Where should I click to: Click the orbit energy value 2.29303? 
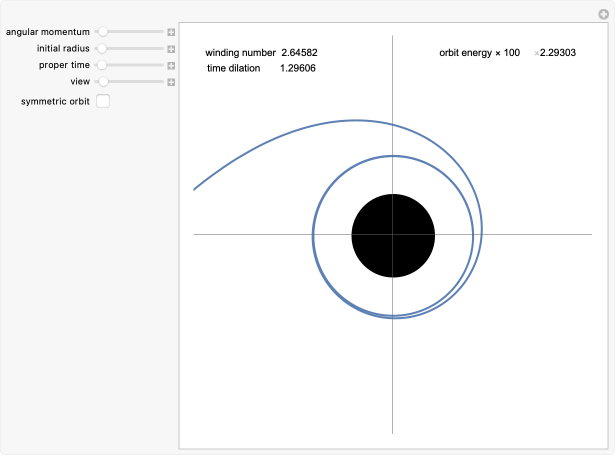click(x=558, y=52)
